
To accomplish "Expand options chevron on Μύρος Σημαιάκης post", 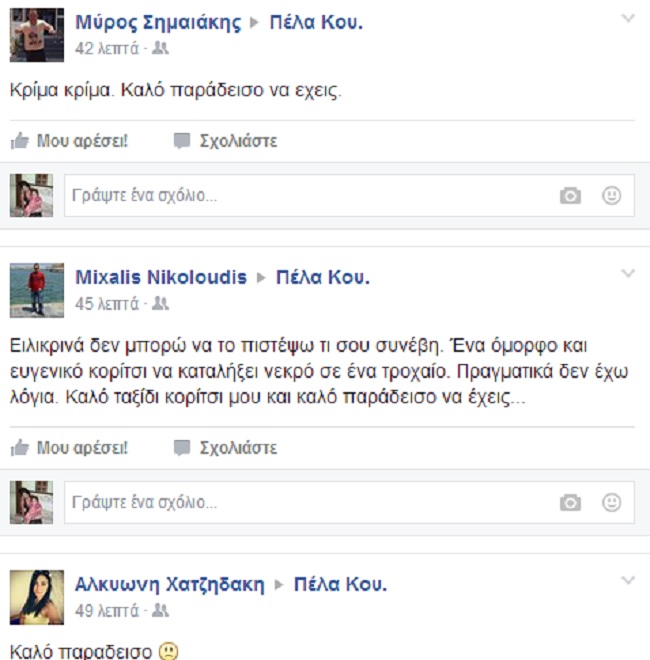I will pos(628,18).
